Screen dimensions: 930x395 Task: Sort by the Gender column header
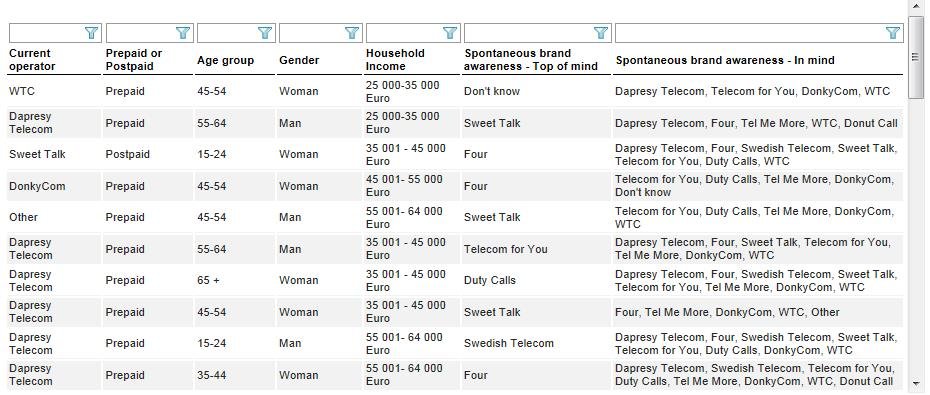[x=299, y=60]
